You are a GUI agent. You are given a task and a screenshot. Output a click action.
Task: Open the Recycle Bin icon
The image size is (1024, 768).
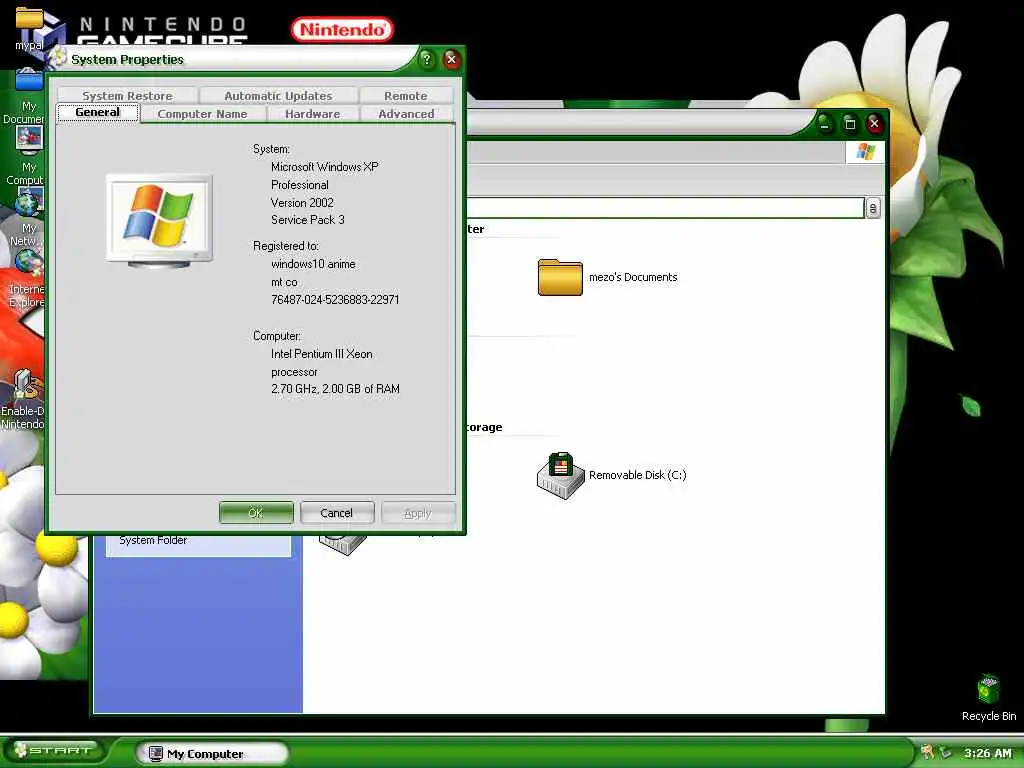988,698
